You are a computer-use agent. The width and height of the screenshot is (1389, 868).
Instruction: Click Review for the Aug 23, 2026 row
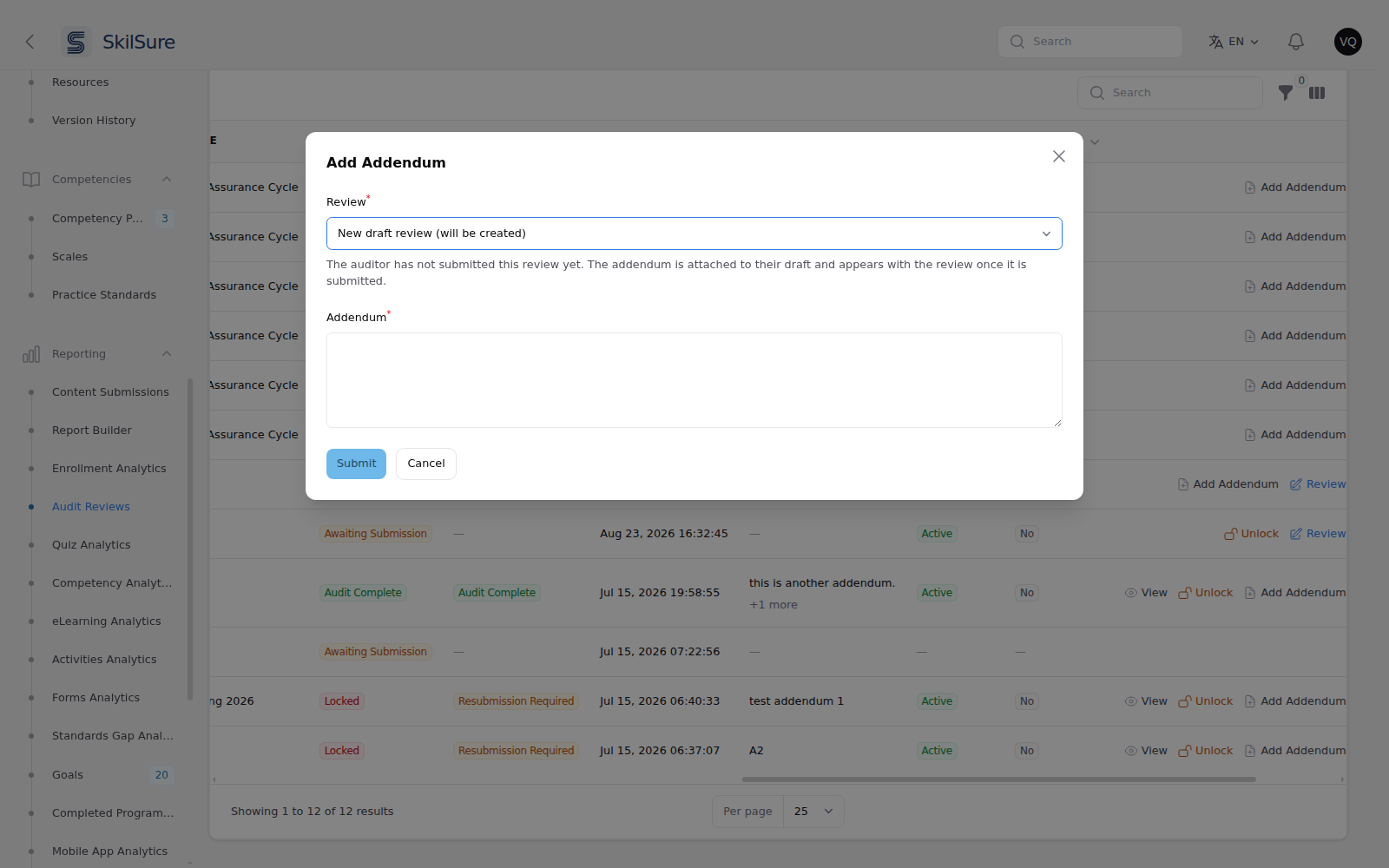pos(1318,534)
